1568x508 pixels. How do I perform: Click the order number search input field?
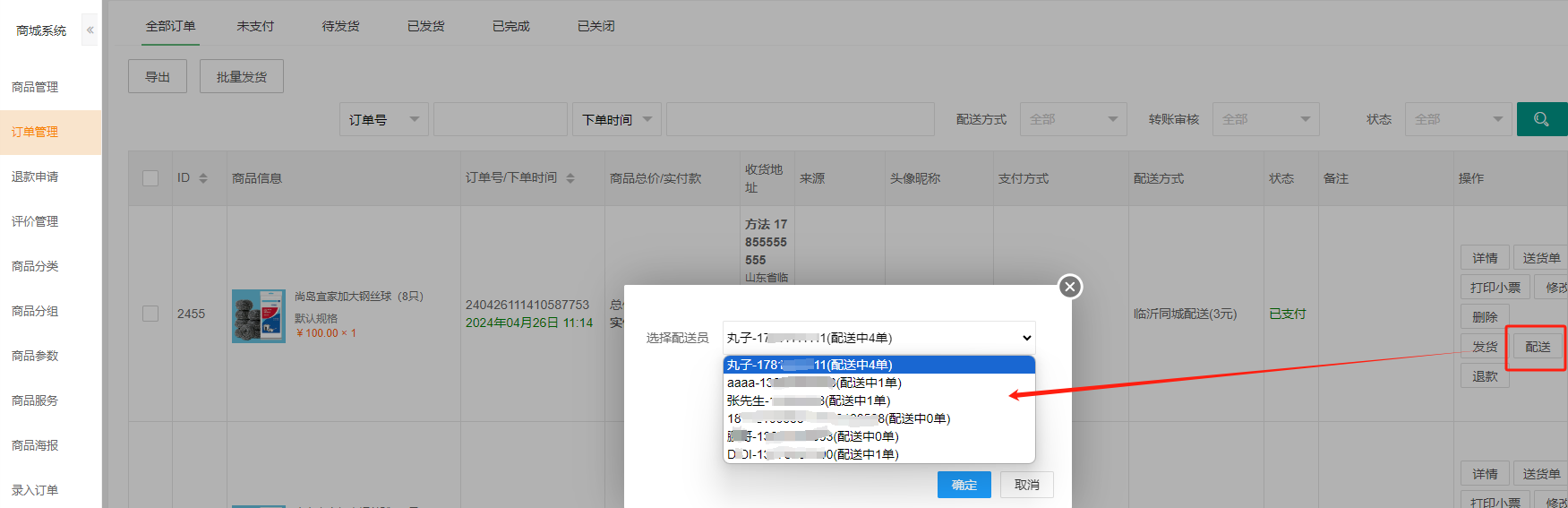click(500, 119)
